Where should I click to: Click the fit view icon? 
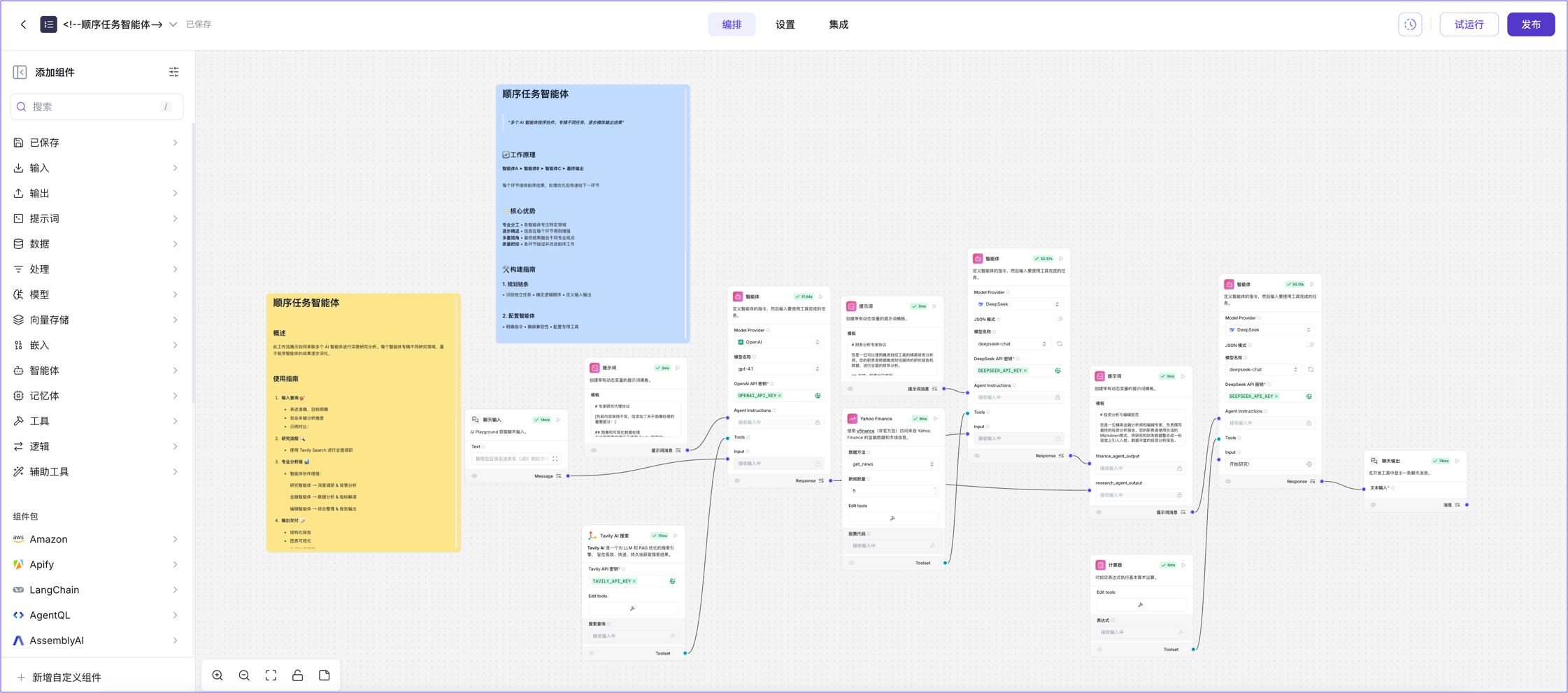271,676
